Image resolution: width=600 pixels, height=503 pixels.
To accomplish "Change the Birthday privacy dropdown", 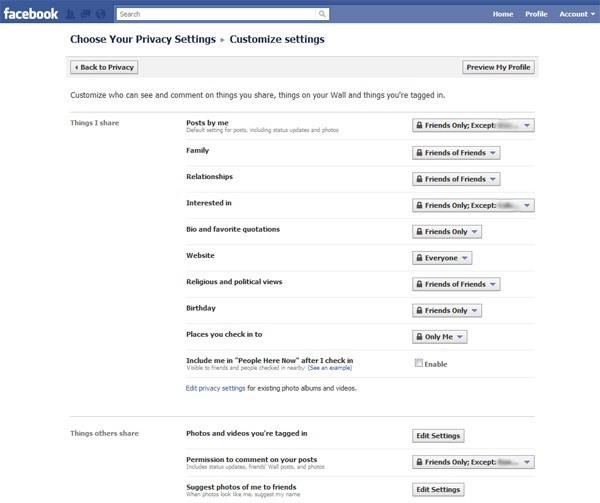I will [447, 311].
